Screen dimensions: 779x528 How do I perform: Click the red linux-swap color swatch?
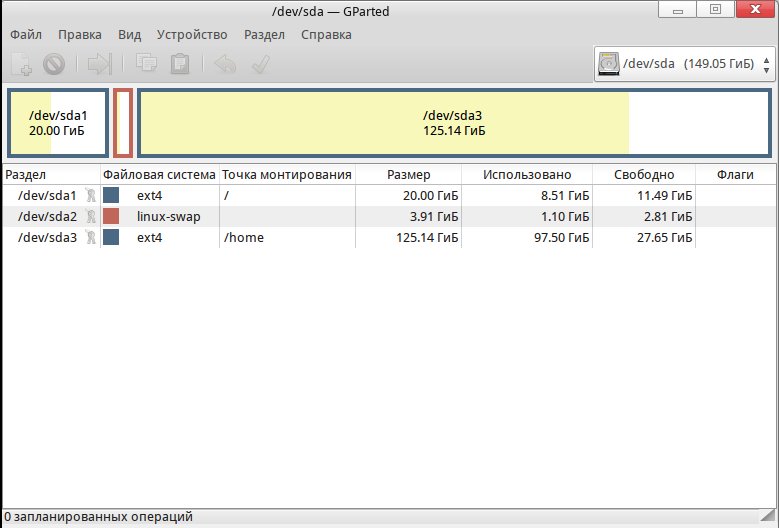(x=111, y=216)
